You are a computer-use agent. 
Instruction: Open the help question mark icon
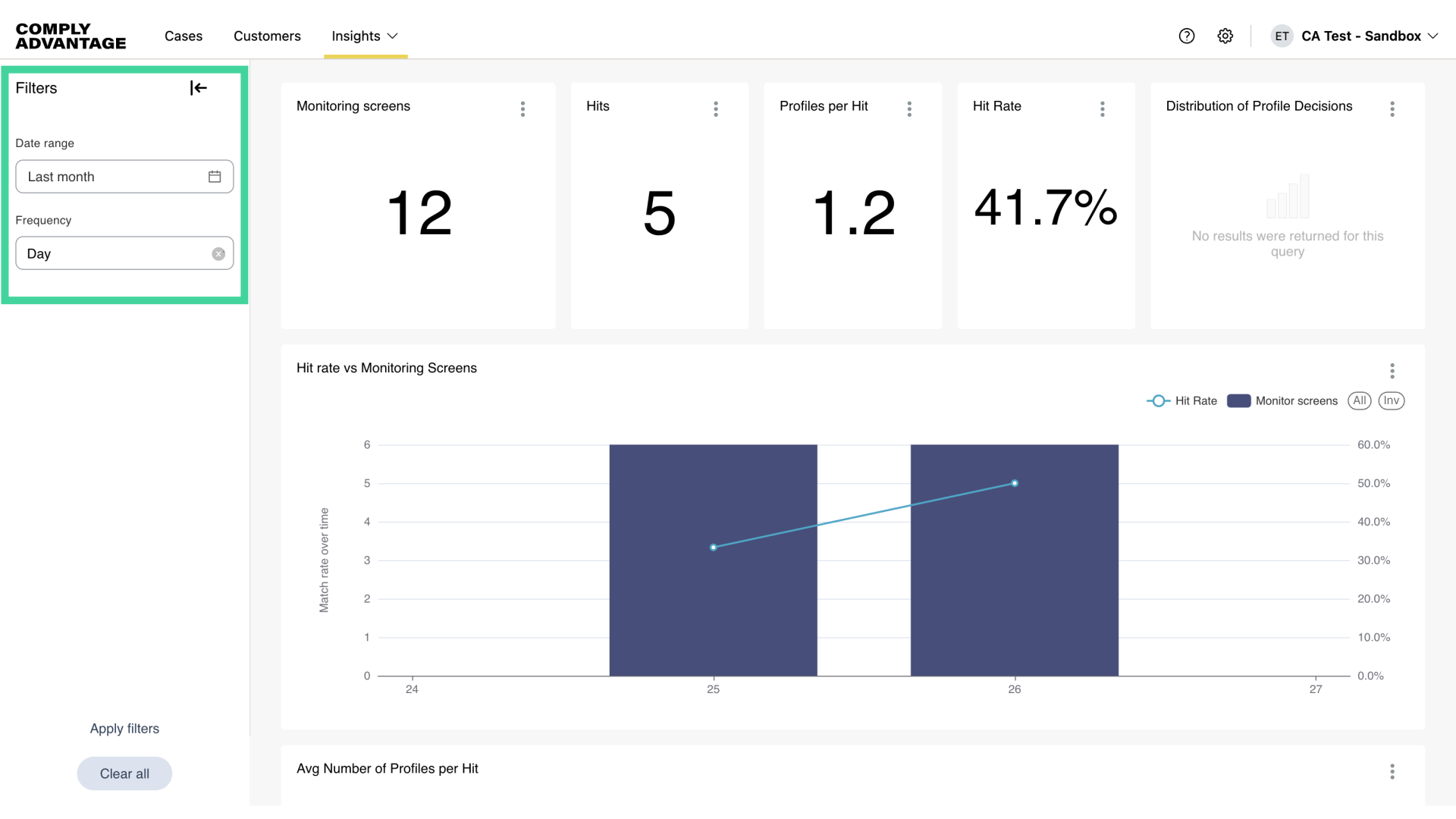coord(1187,36)
